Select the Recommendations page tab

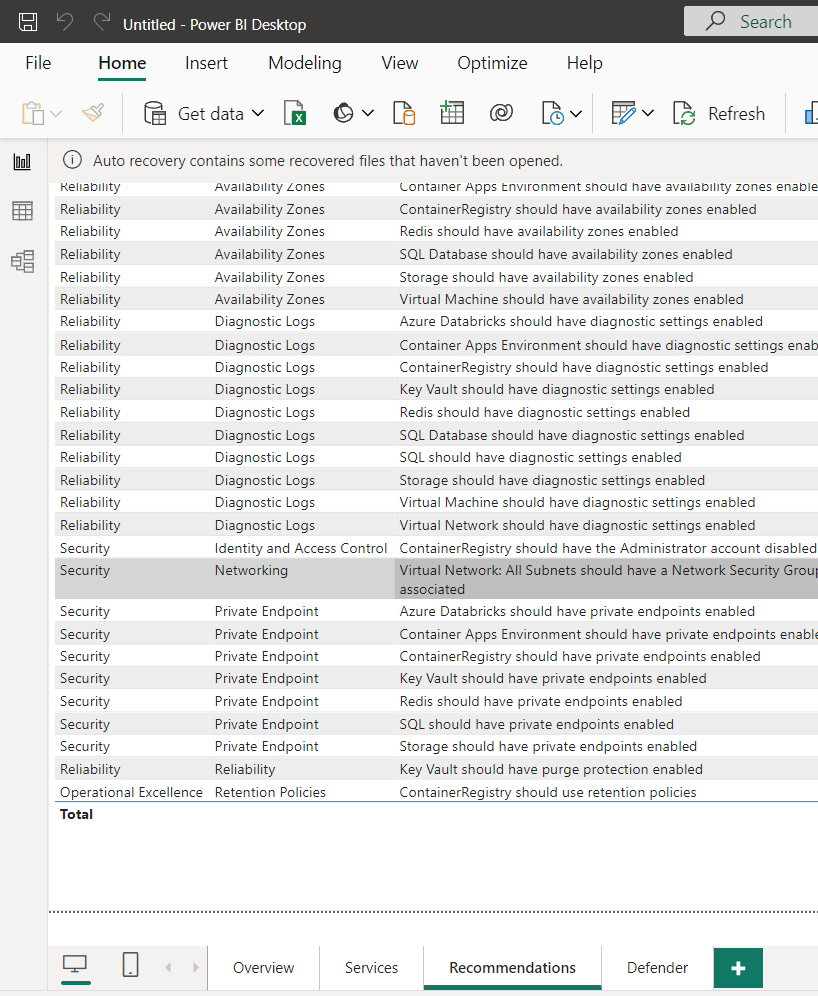coord(513,967)
